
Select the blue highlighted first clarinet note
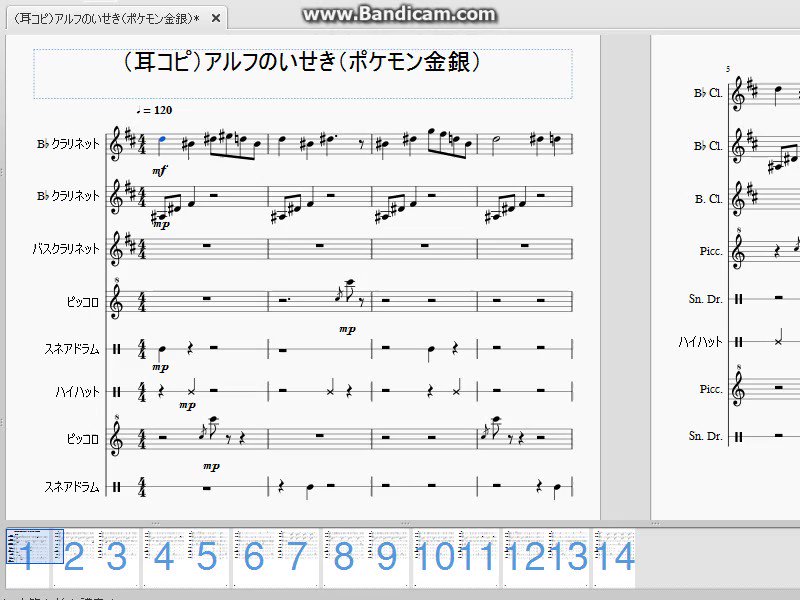(x=162, y=139)
